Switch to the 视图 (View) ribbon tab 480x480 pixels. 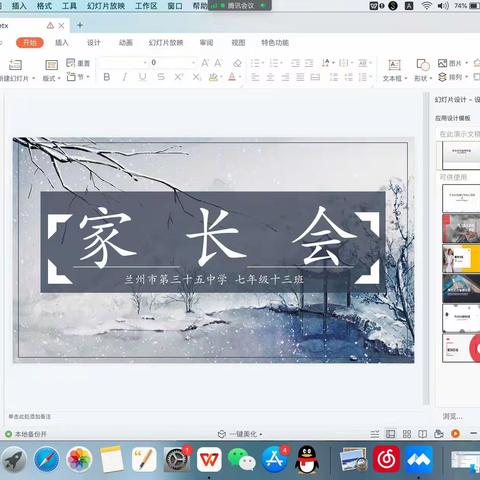(238, 43)
